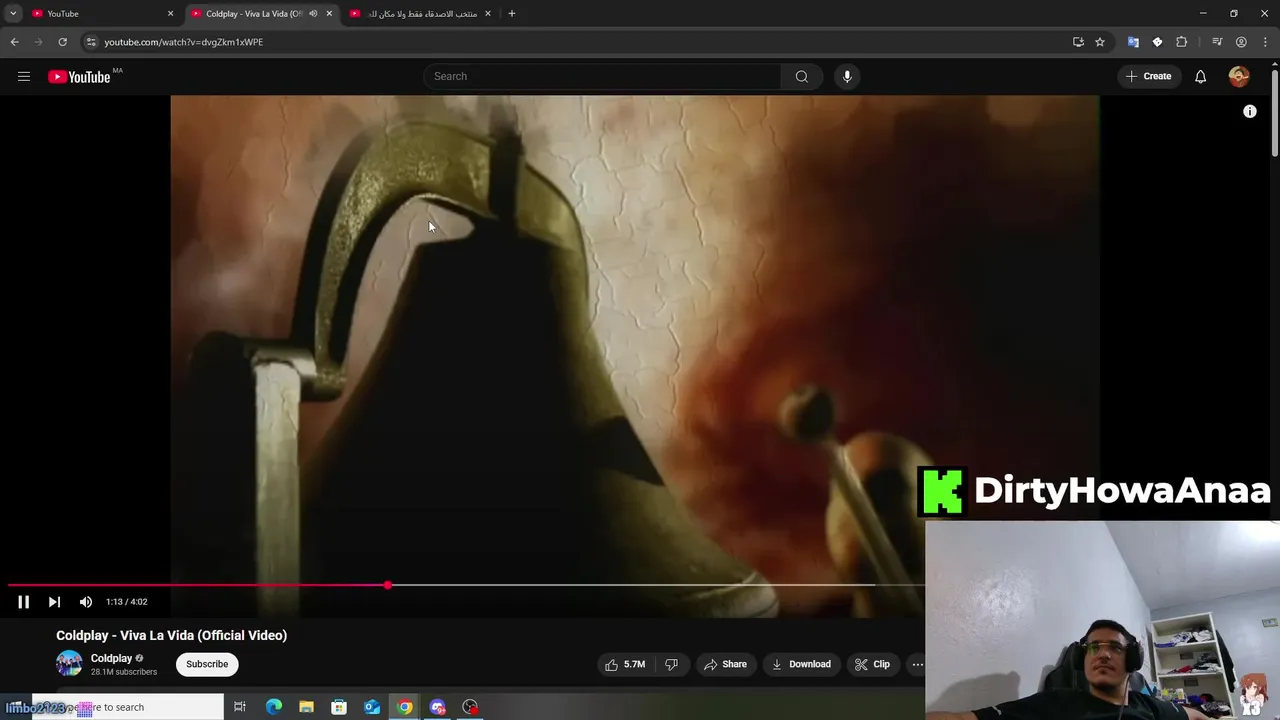1280x720 pixels.
Task: Open Discord from the taskbar
Action: tap(438, 707)
